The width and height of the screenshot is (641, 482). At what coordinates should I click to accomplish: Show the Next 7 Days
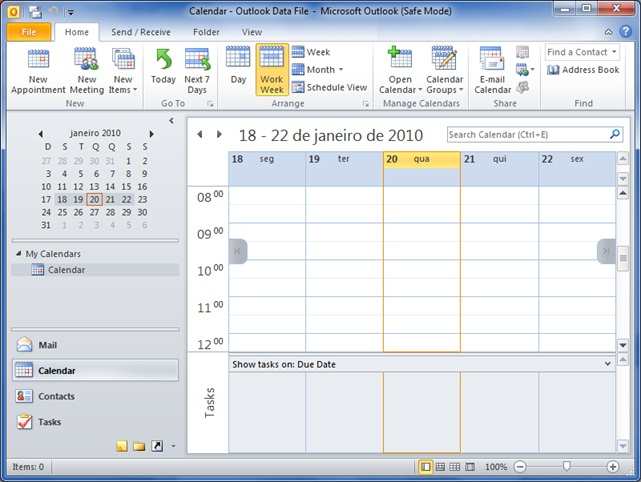tap(197, 71)
